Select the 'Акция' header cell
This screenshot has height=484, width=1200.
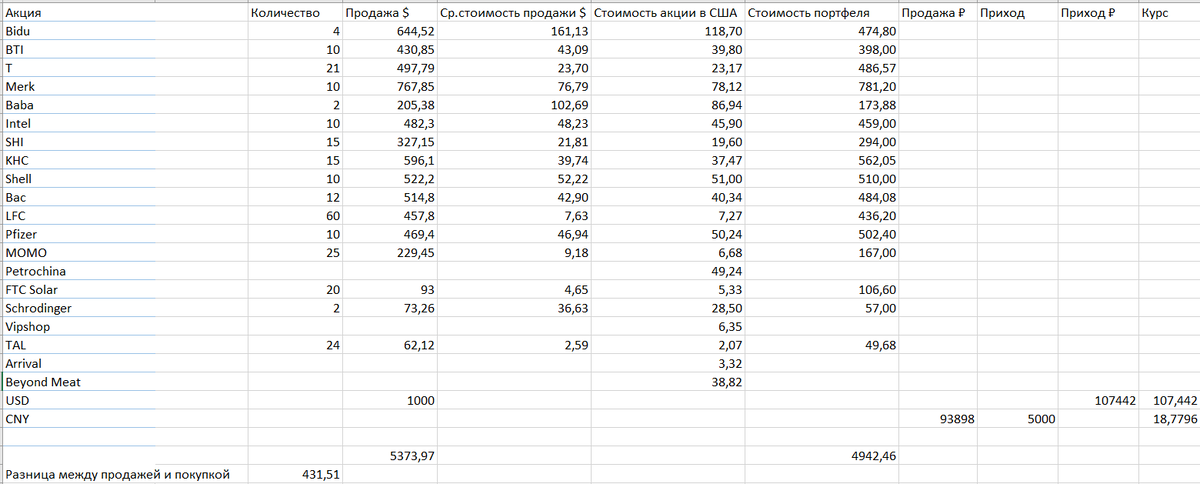pyautogui.click(x=124, y=14)
